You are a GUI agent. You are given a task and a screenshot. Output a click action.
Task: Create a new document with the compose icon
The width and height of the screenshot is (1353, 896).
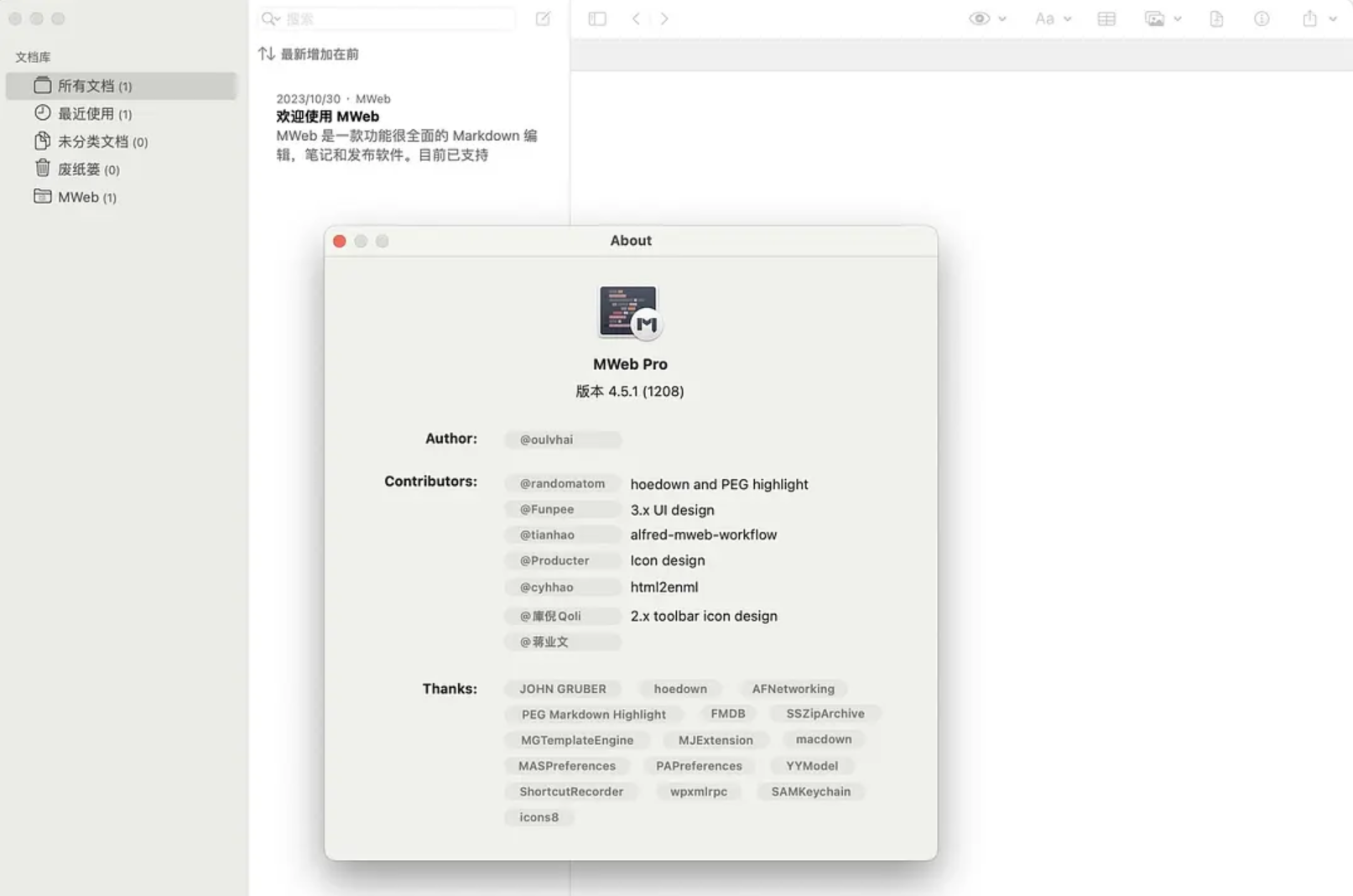click(543, 18)
